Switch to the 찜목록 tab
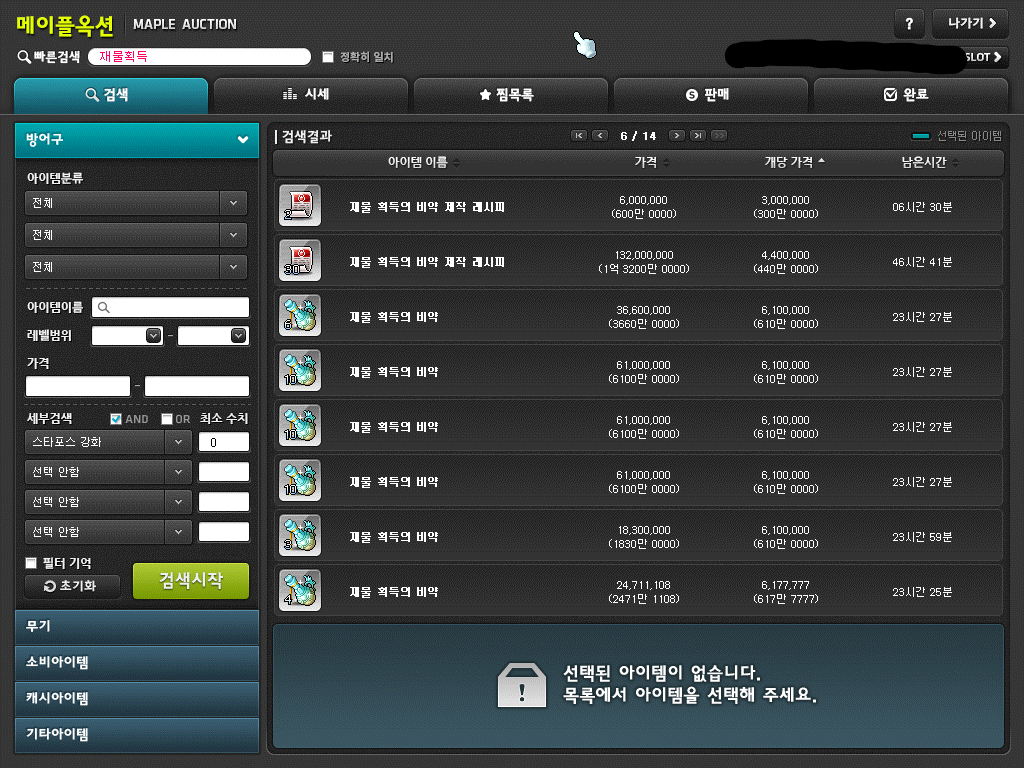Image resolution: width=1024 pixels, height=768 pixels. [511, 95]
